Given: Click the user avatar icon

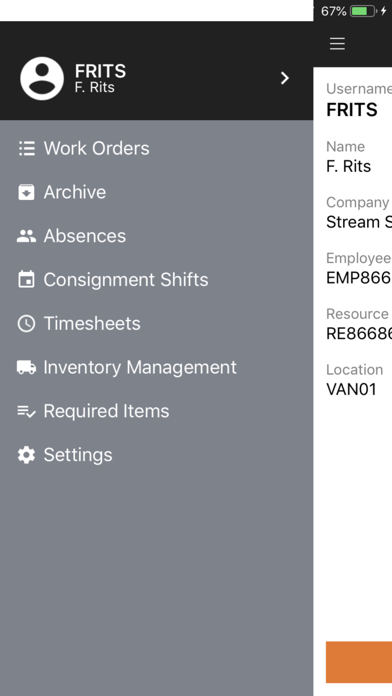Looking at the screenshot, I should tap(42, 78).
